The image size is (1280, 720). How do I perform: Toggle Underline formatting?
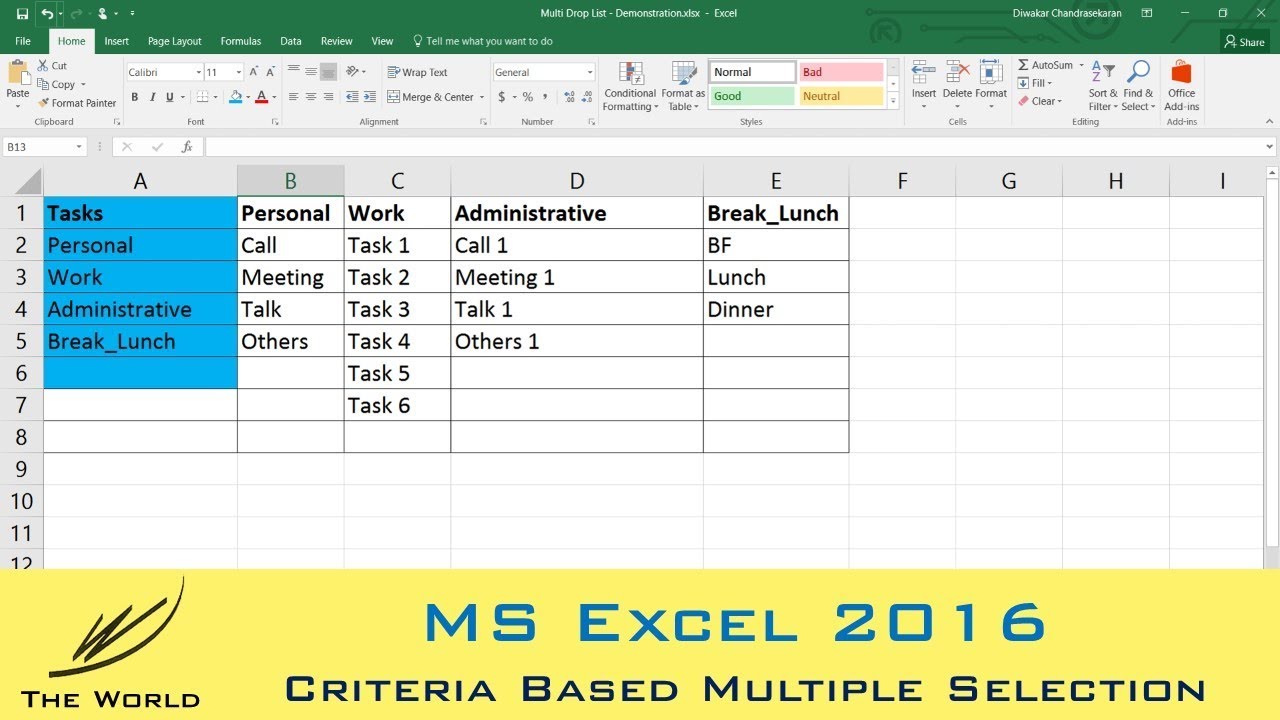tap(169, 97)
